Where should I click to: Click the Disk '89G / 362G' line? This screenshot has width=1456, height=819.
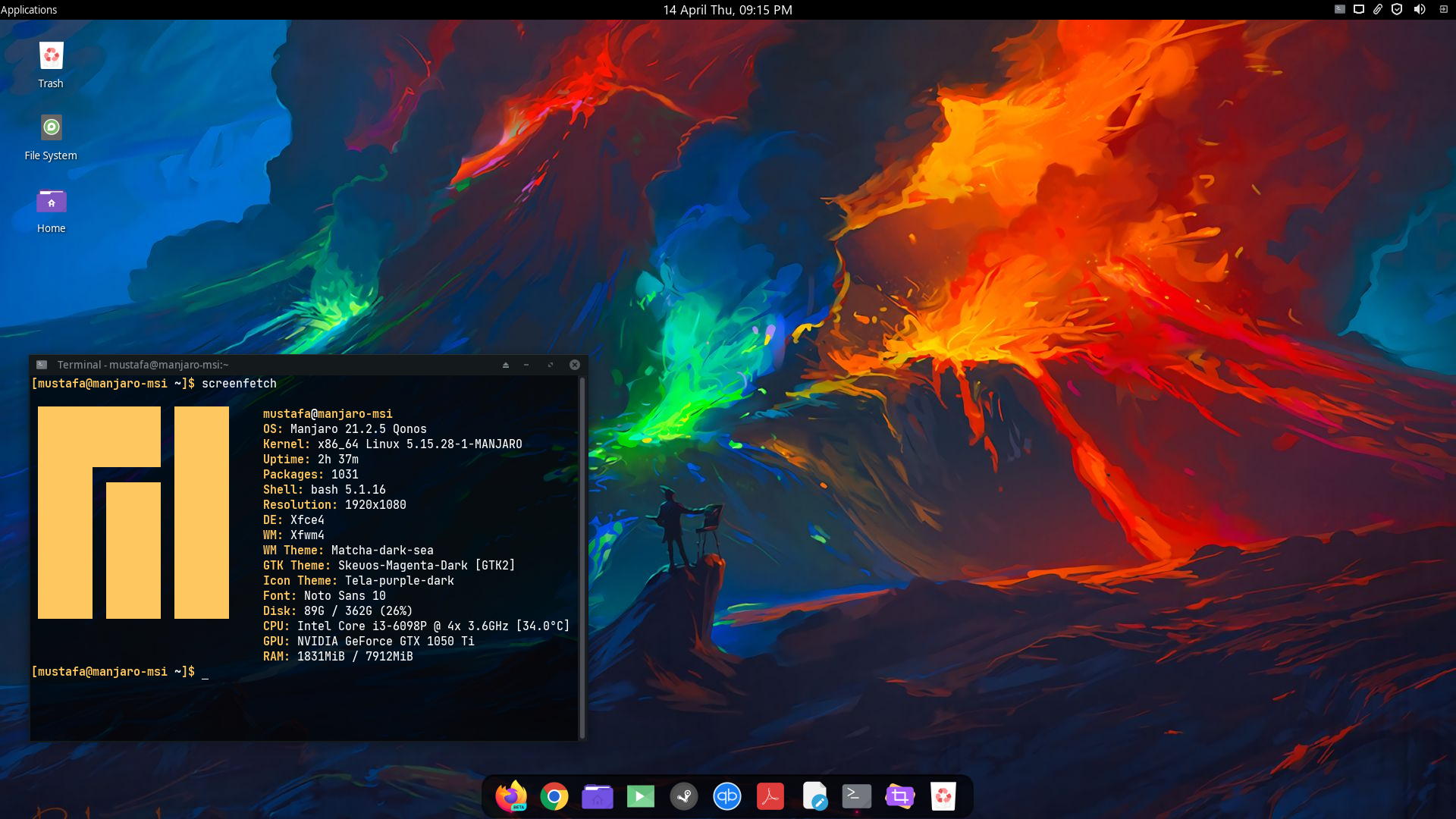coord(337,611)
